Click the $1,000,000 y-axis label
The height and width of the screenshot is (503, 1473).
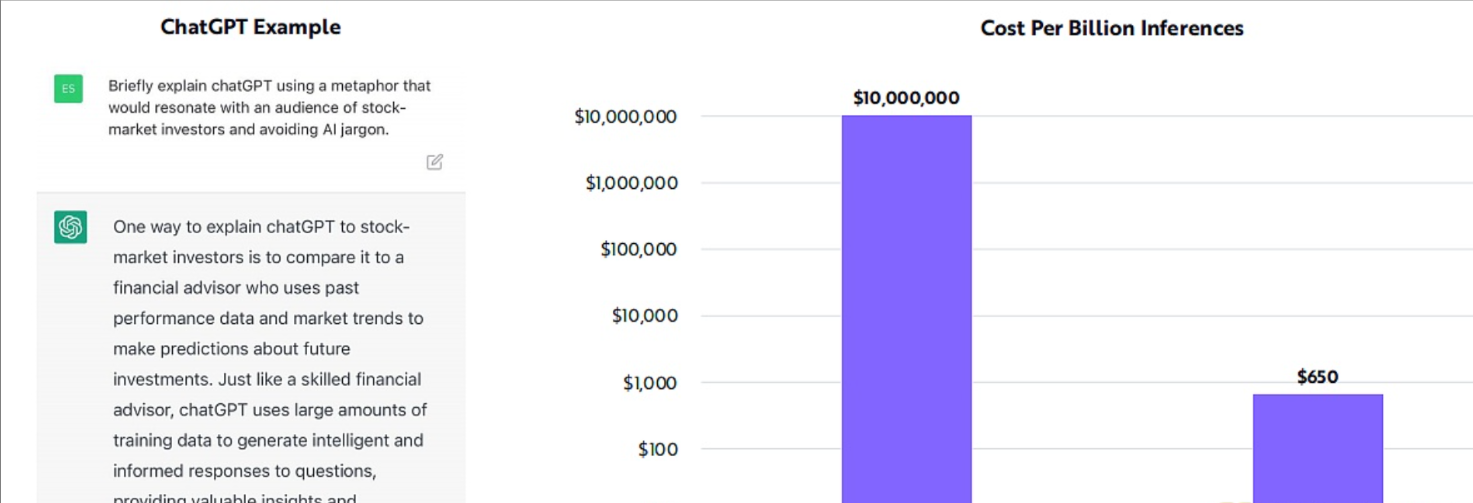point(631,183)
